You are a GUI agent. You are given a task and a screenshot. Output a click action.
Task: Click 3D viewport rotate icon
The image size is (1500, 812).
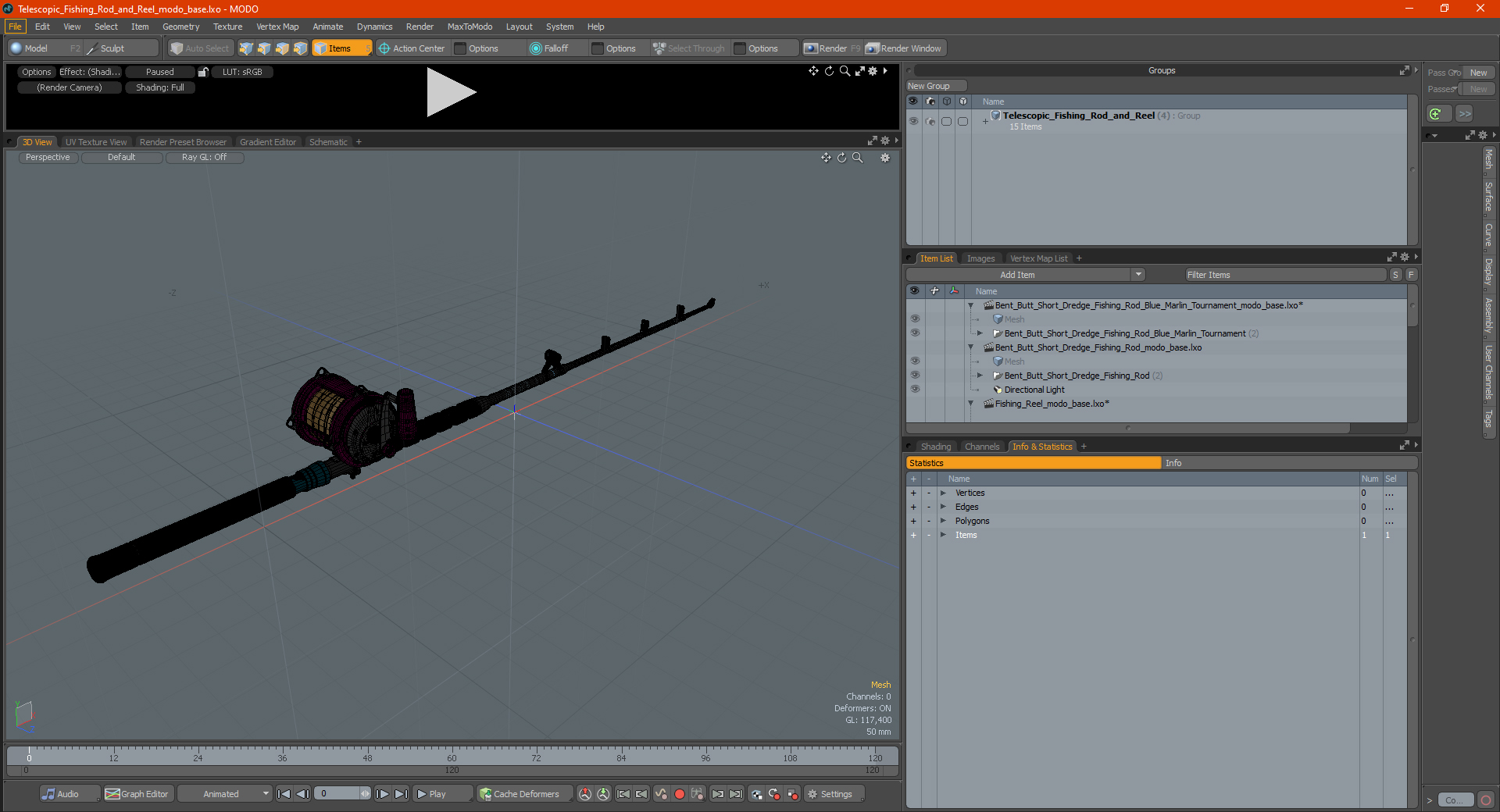841,158
